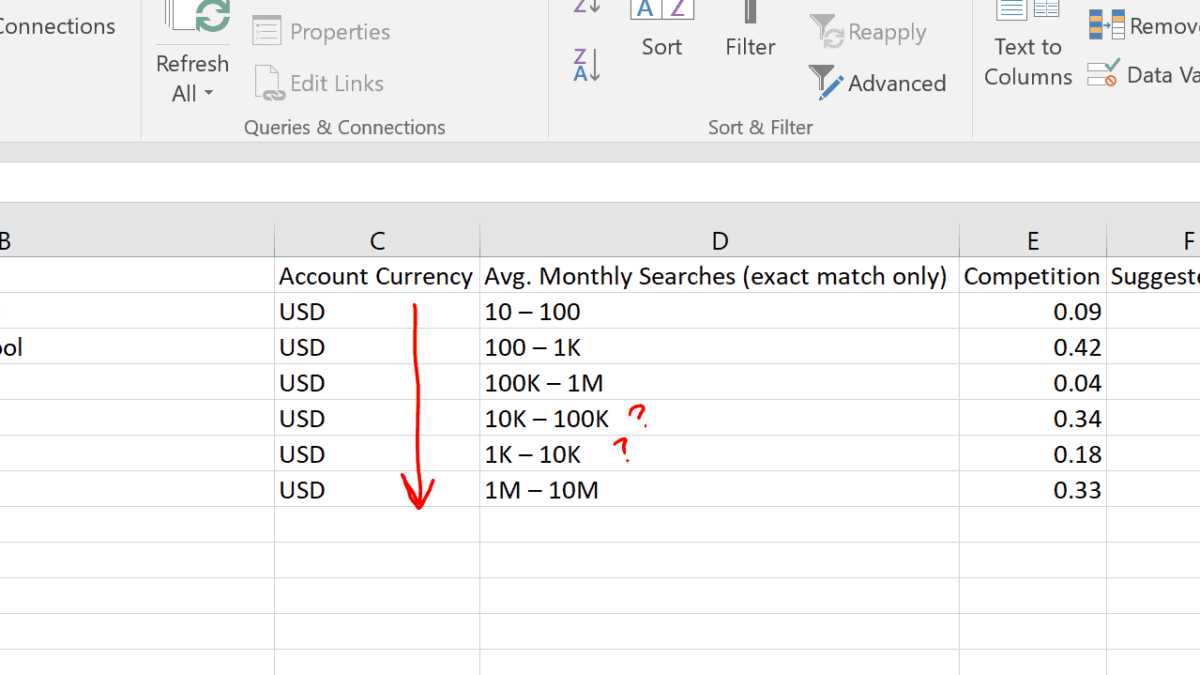Viewport: 1200px width, 675px height.
Task: Click the formula bar input area
Action: click(x=600, y=183)
